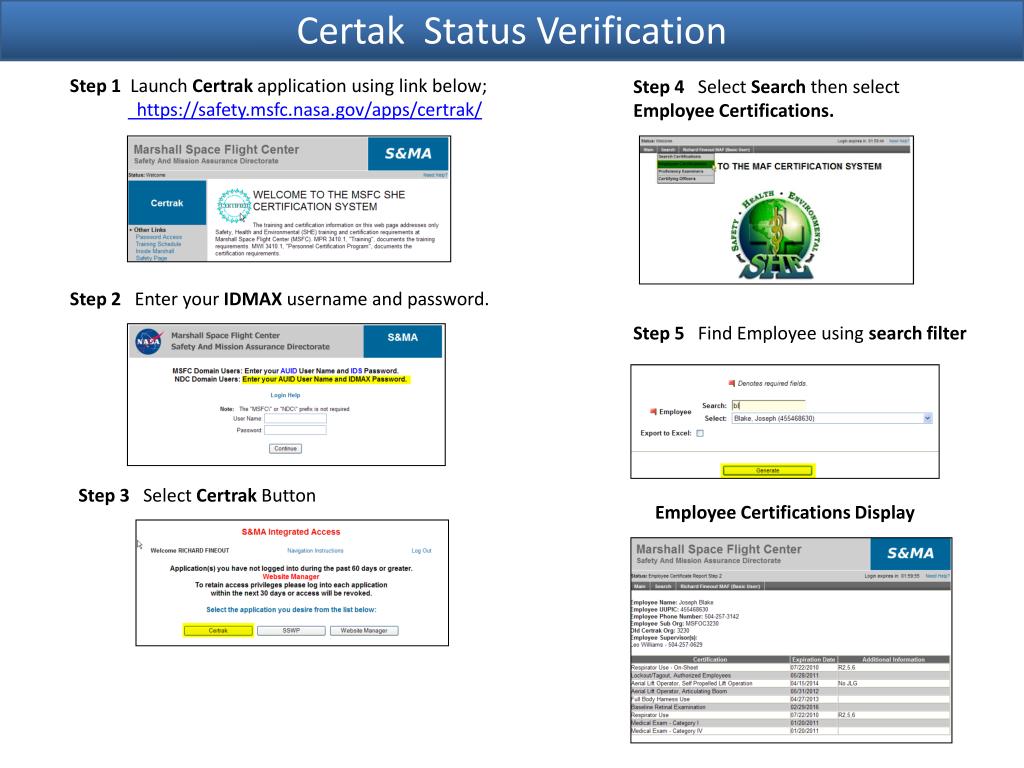Screen dimensions: 1024x768
Task: Click the Employee Phone Number 504-257-3142 text
Action: pos(684,616)
